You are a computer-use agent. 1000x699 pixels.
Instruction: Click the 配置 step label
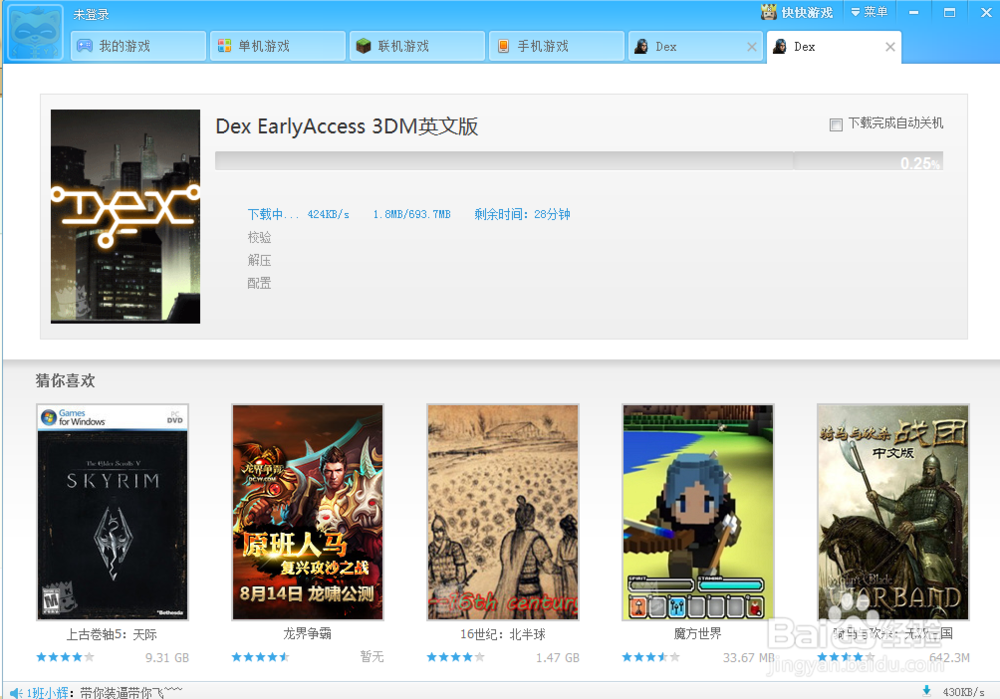point(260,283)
